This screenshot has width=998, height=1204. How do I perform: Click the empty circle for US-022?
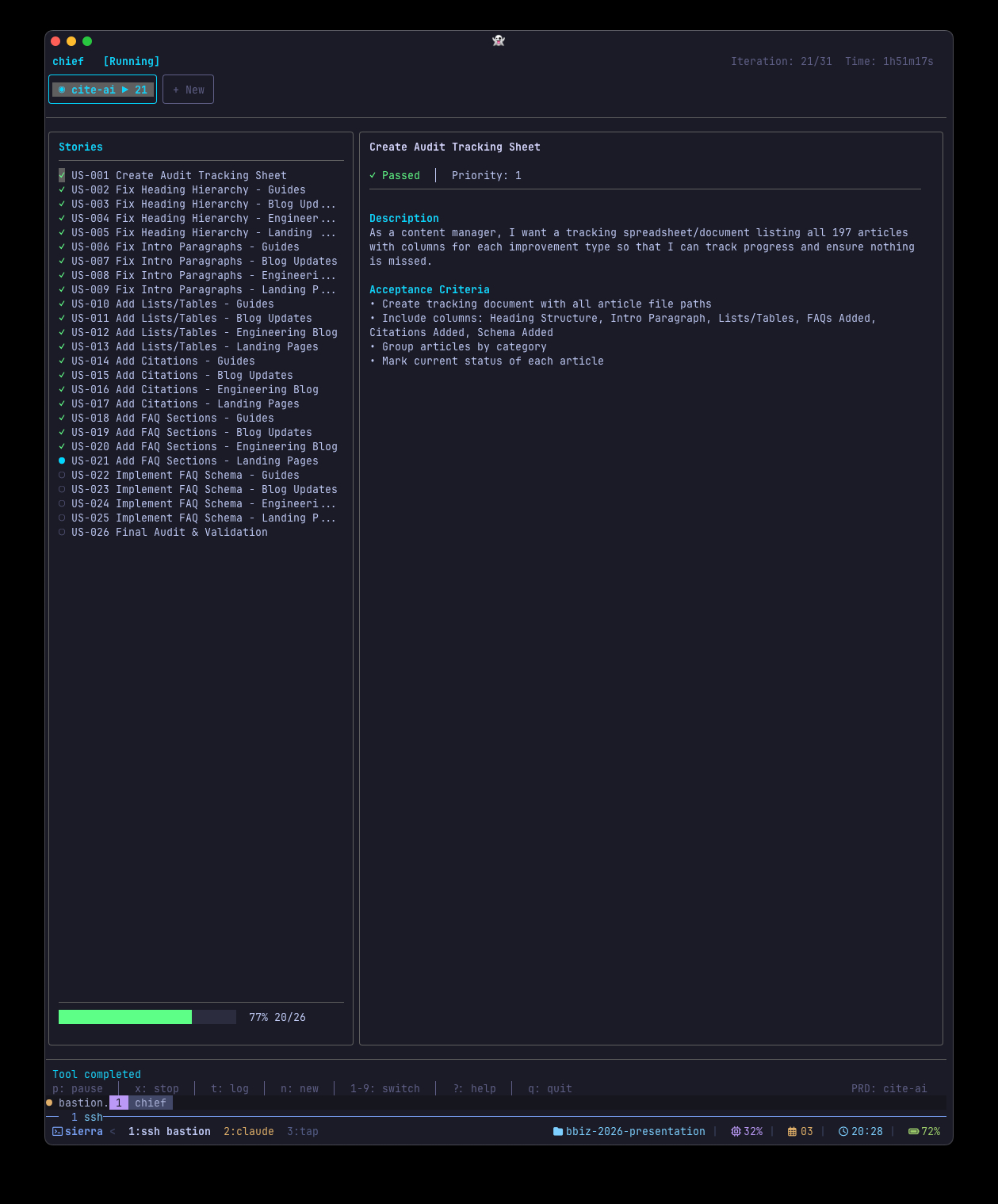click(x=62, y=475)
